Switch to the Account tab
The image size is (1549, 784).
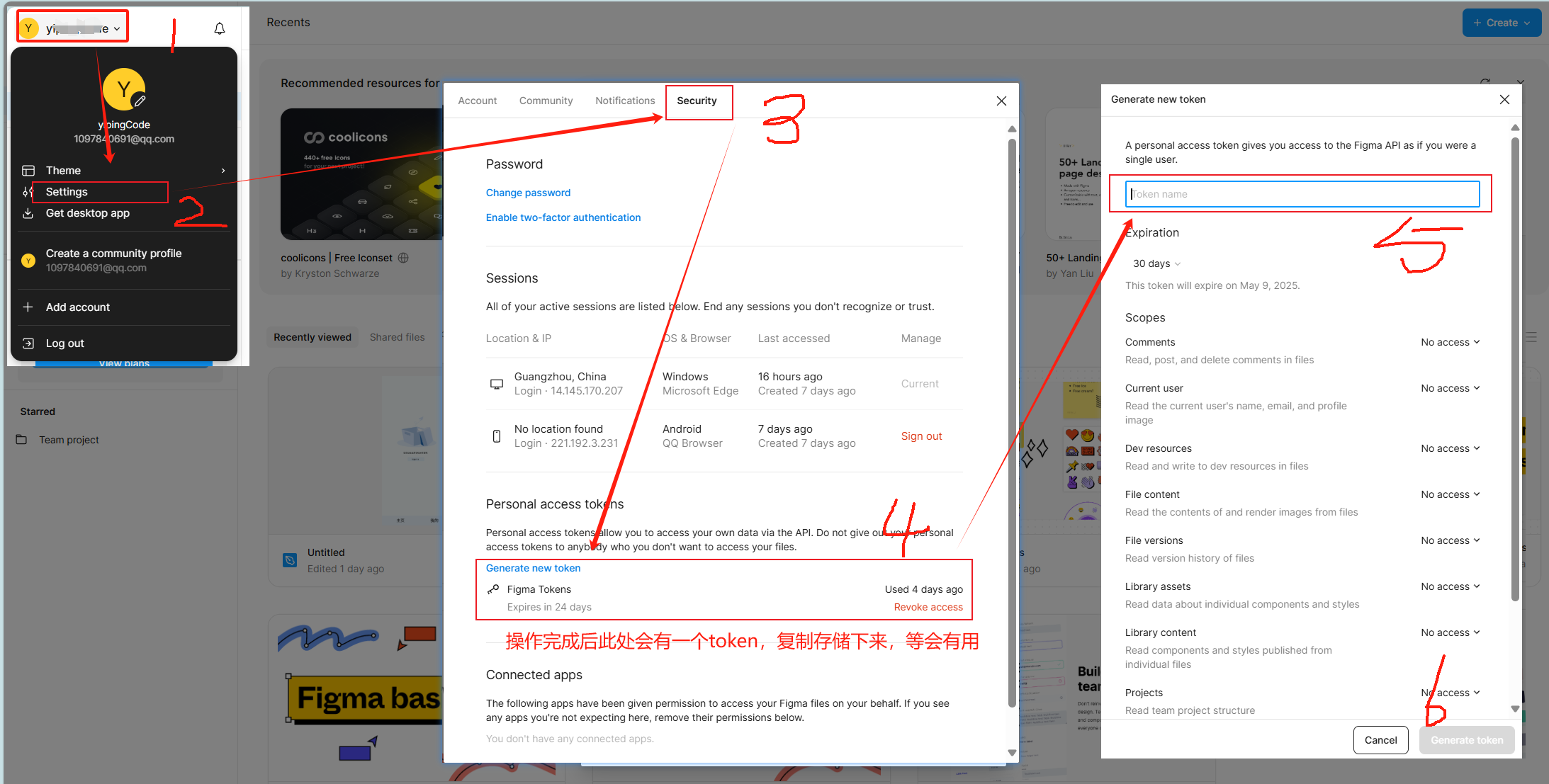[x=478, y=101]
